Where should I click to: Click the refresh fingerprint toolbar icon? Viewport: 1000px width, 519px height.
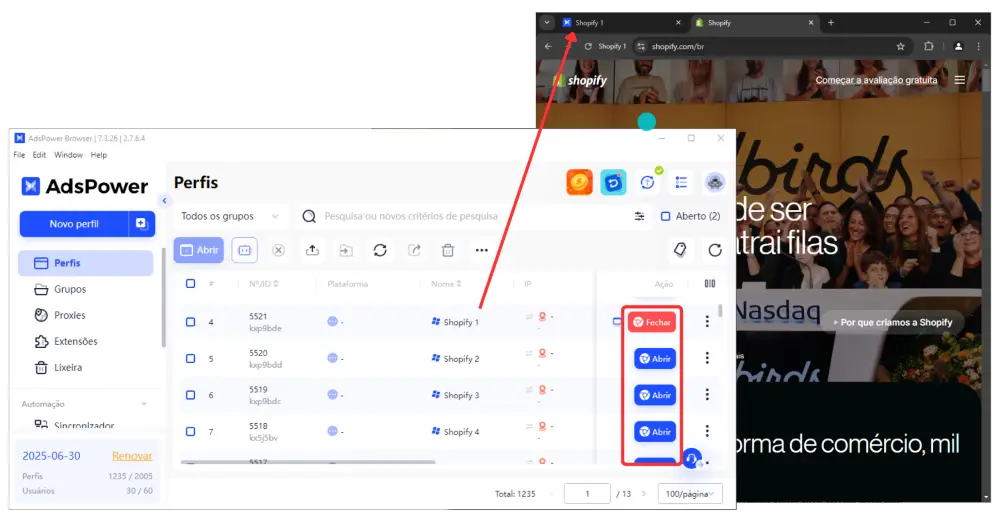pyautogui.click(x=380, y=250)
